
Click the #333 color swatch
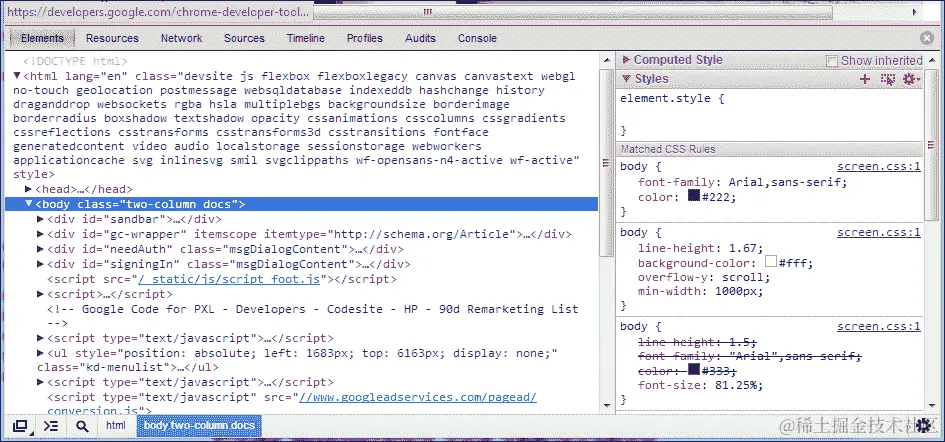pyautogui.click(x=694, y=369)
